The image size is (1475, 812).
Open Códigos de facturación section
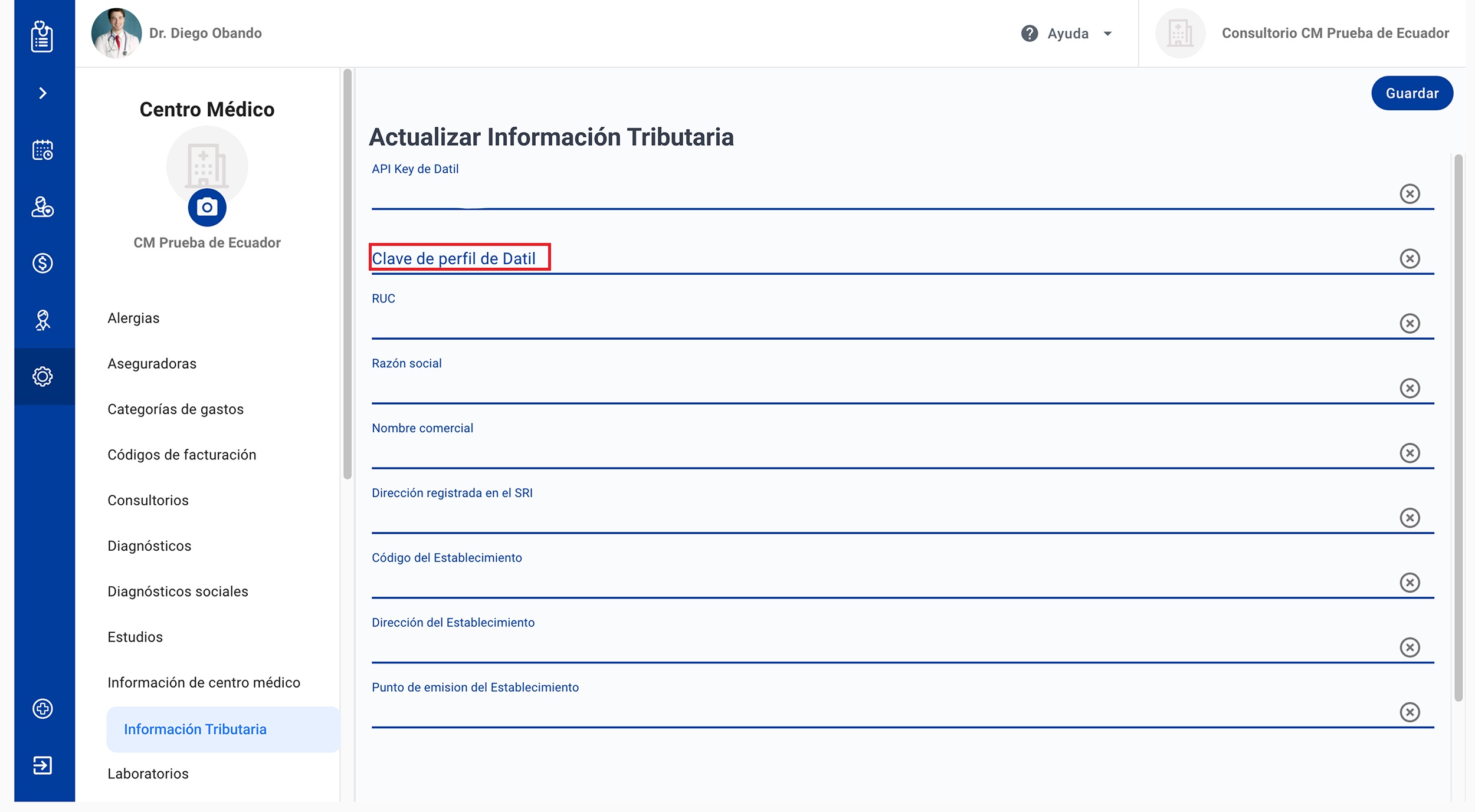coord(182,455)
